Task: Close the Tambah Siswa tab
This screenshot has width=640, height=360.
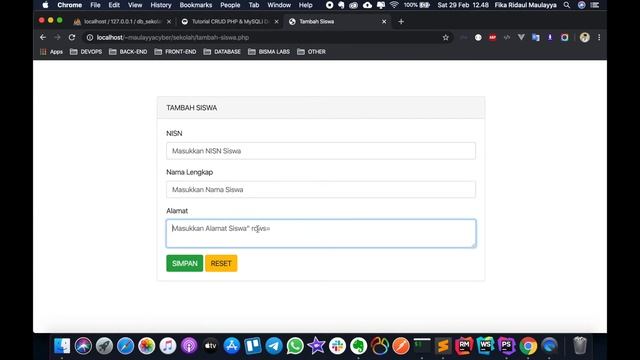Action: point(384,22)
